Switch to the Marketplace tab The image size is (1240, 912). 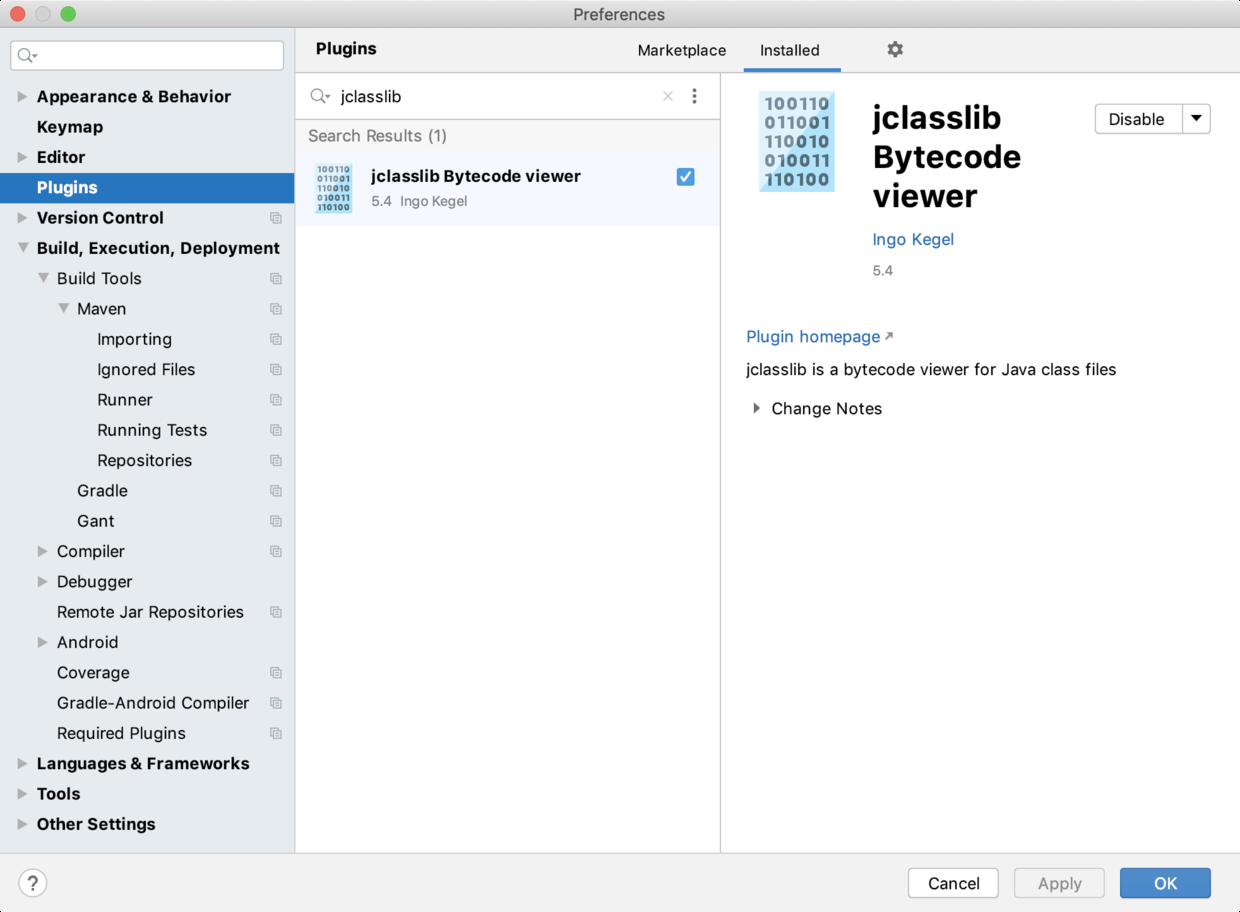click(682, 50)
